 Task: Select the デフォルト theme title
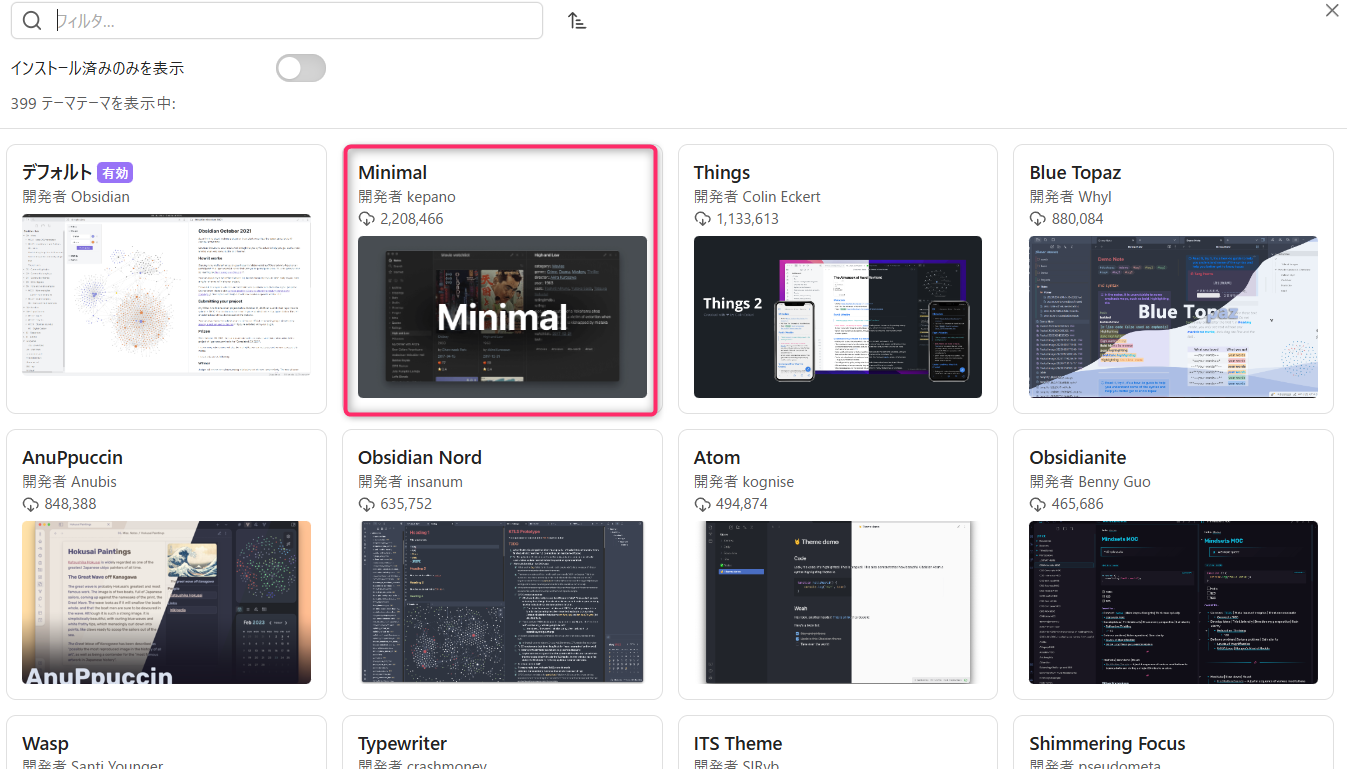57,172
